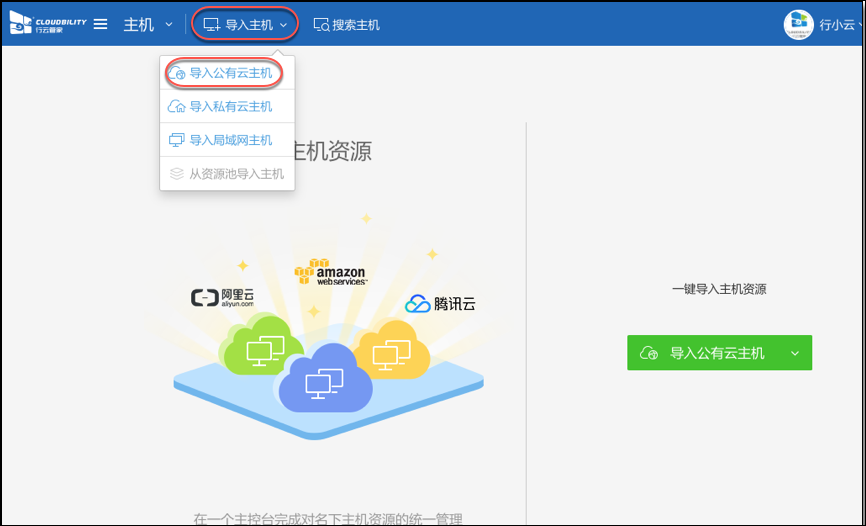Click the amazon web services logo
The height and width of the screenshot is (526, 866).
point(330,271)
